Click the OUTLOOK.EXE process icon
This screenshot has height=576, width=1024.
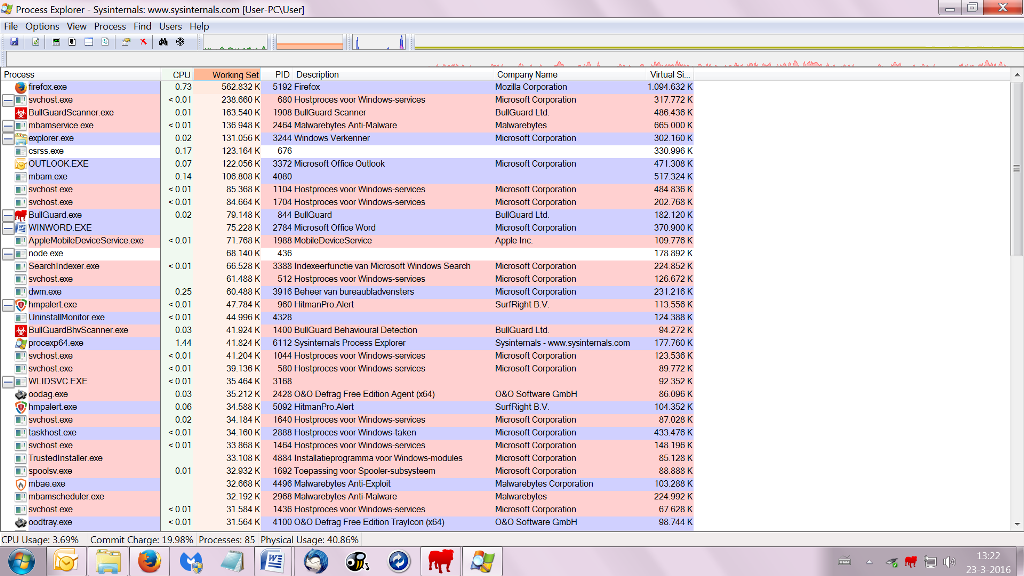(x=20, y=164)
